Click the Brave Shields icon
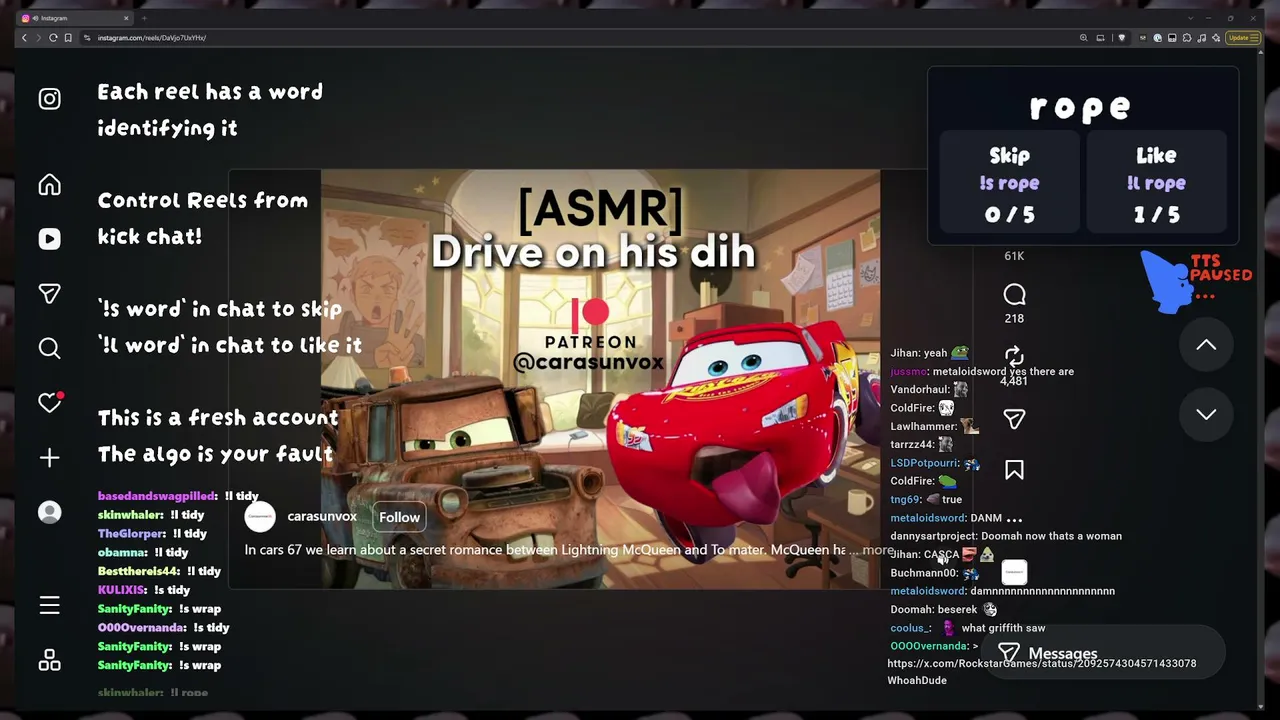The image size is (1280, 720). 1121,38
